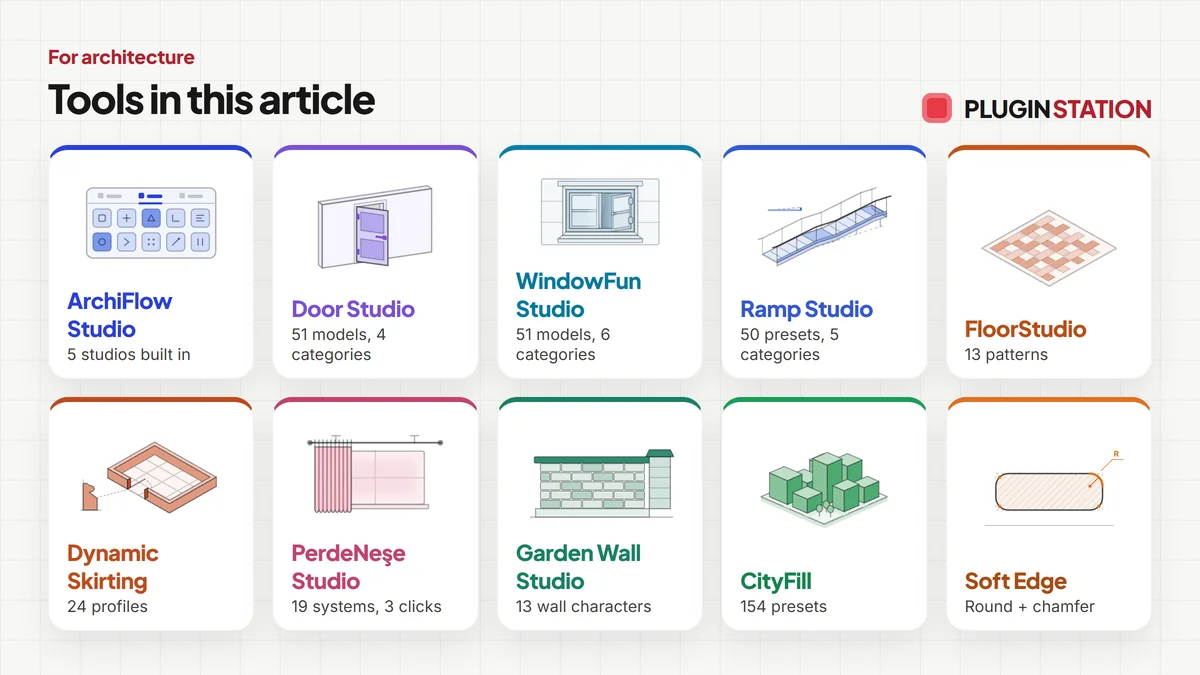Click the WindowFun Studio window illustration

pyautogui.click(x=600, y=212)
